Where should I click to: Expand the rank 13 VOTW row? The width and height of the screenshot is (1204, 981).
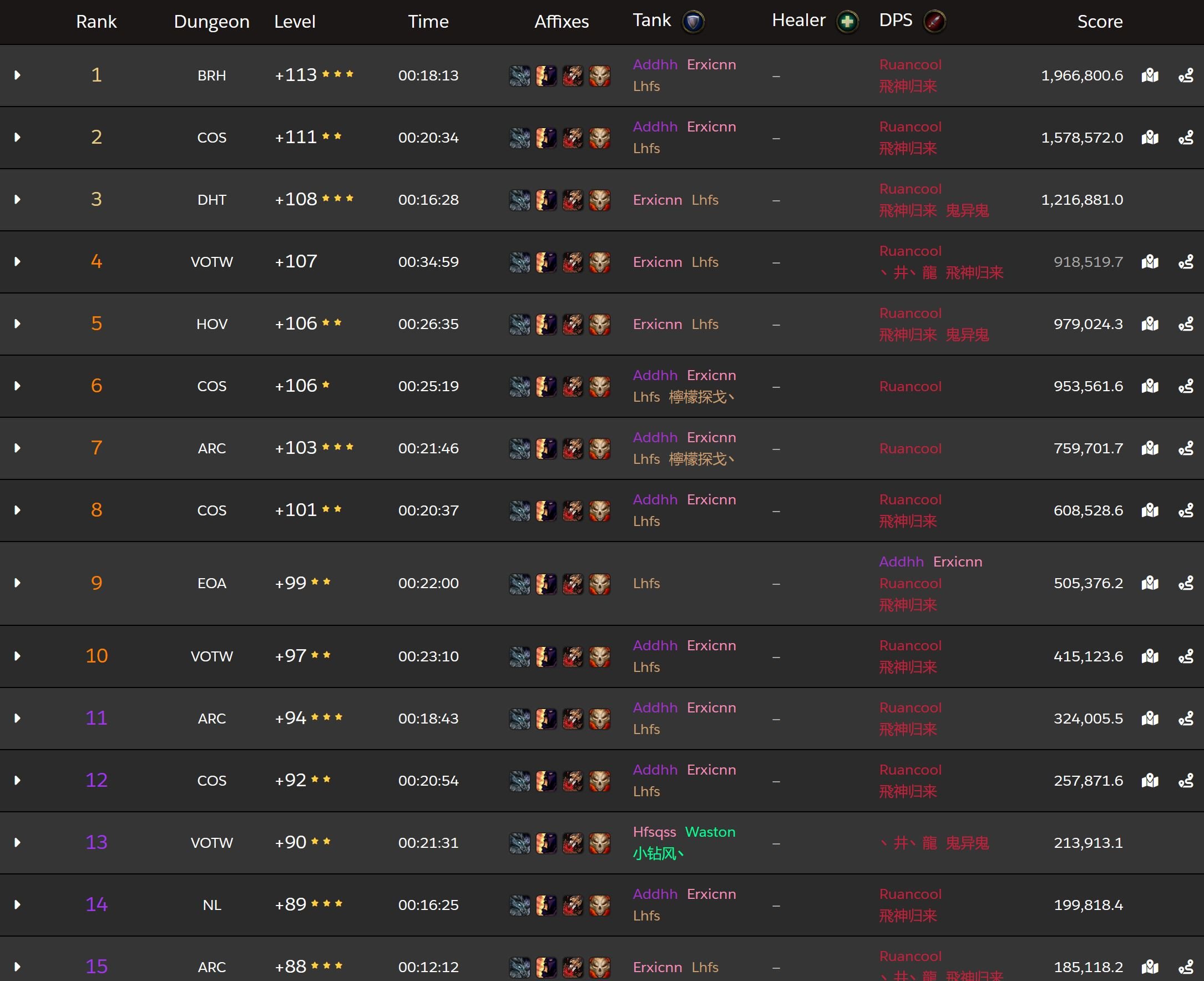click(x=18, y=842)
